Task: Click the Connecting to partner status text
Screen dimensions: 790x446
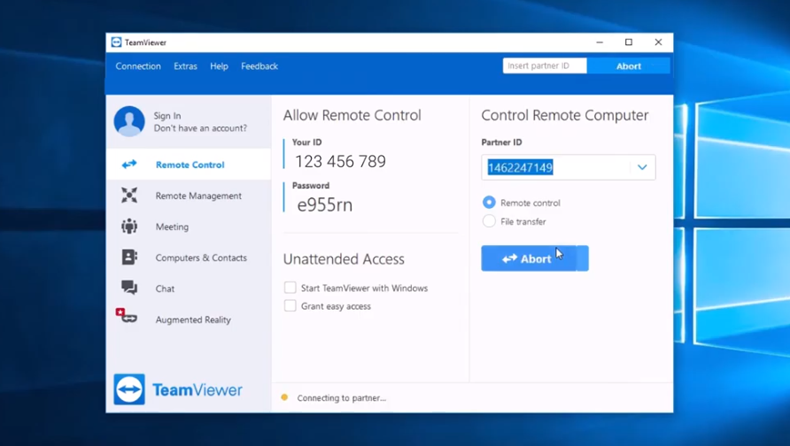Action: pos(342,398)
